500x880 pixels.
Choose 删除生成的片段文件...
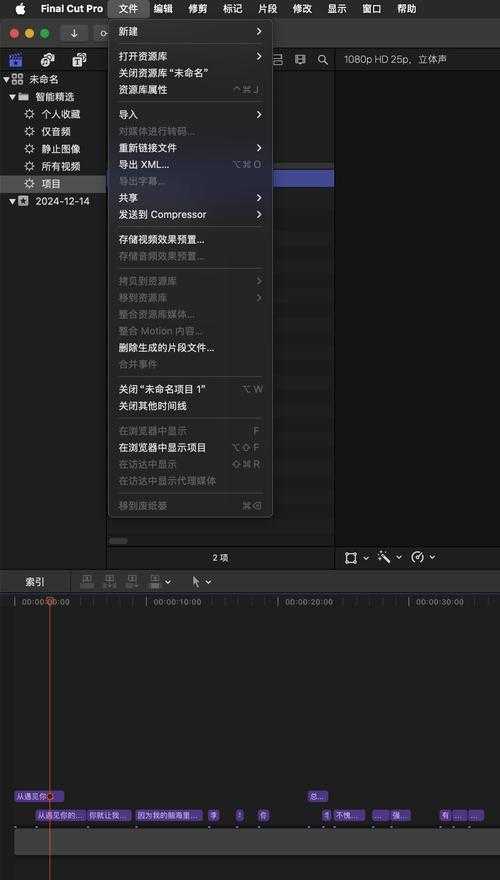190,347
